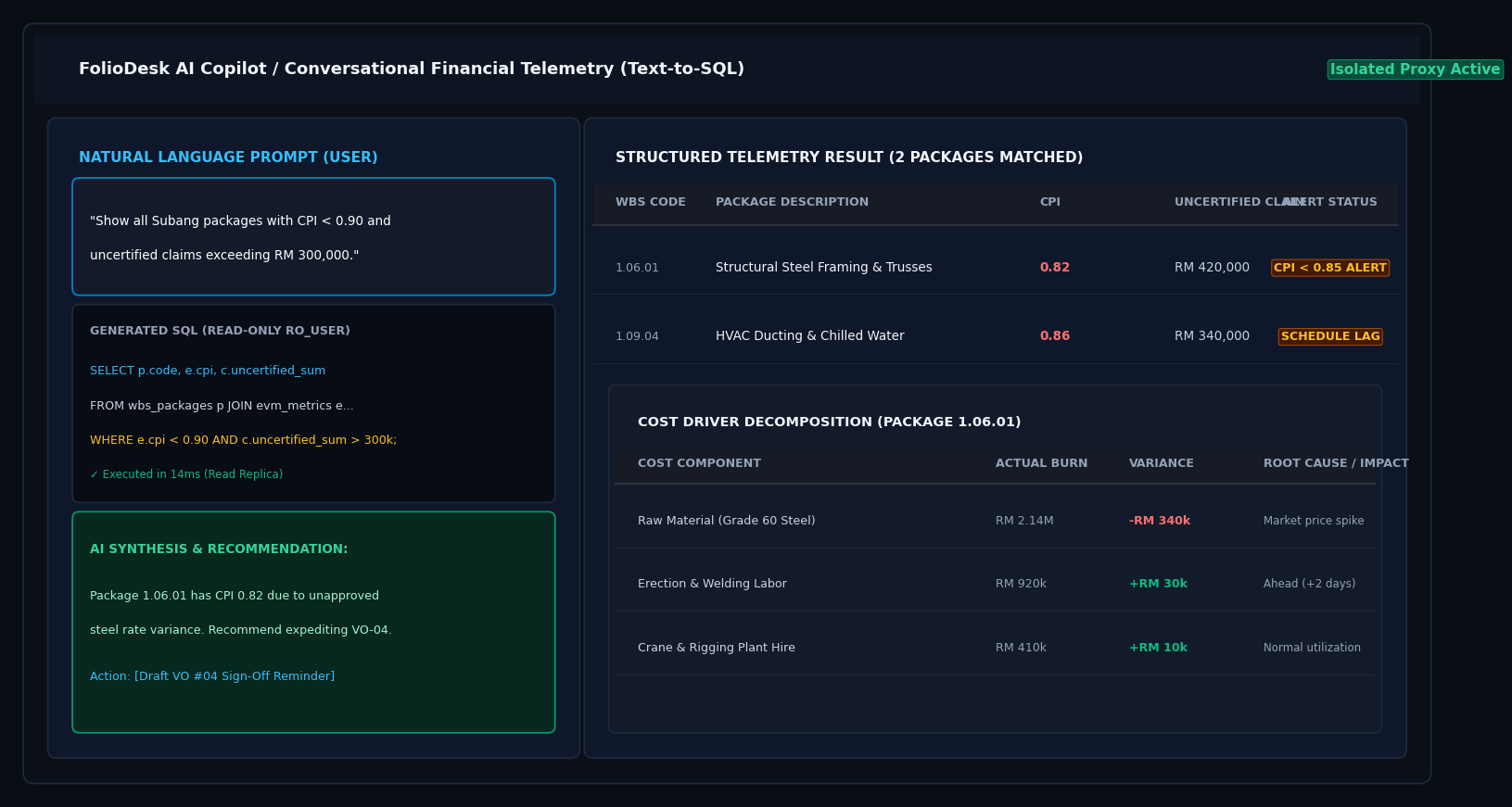The height and width of the screenshot is (807, 1512).
Task: Click the Ahead (+2 days) impact note
Action: pos(1309,584)
